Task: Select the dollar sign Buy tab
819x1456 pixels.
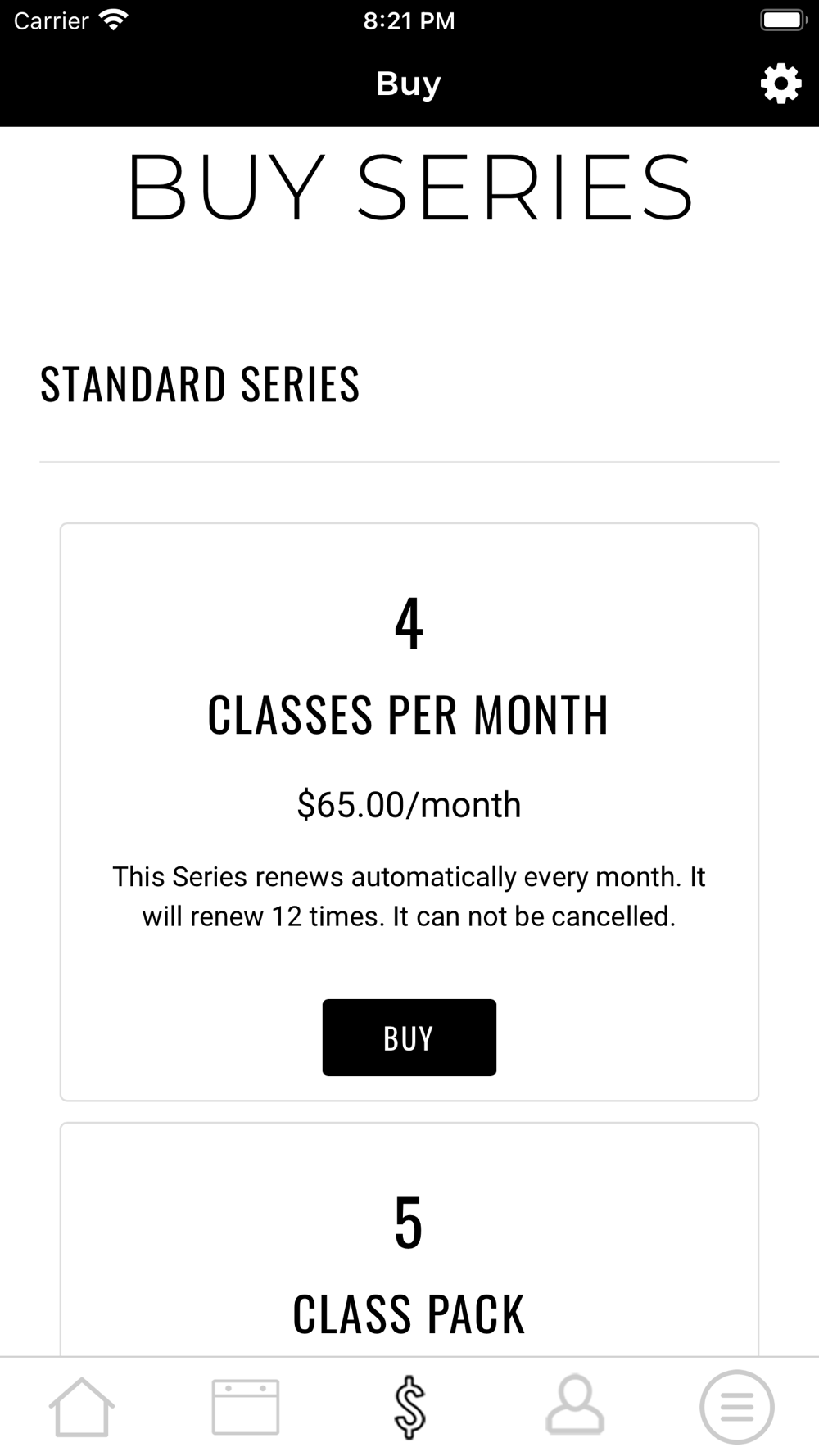Action: click(409, 1407)
